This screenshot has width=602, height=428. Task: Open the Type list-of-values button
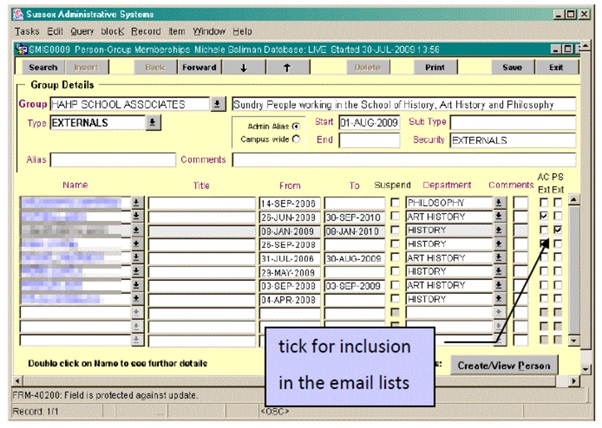pyautogui.click(x=152, y=122)
